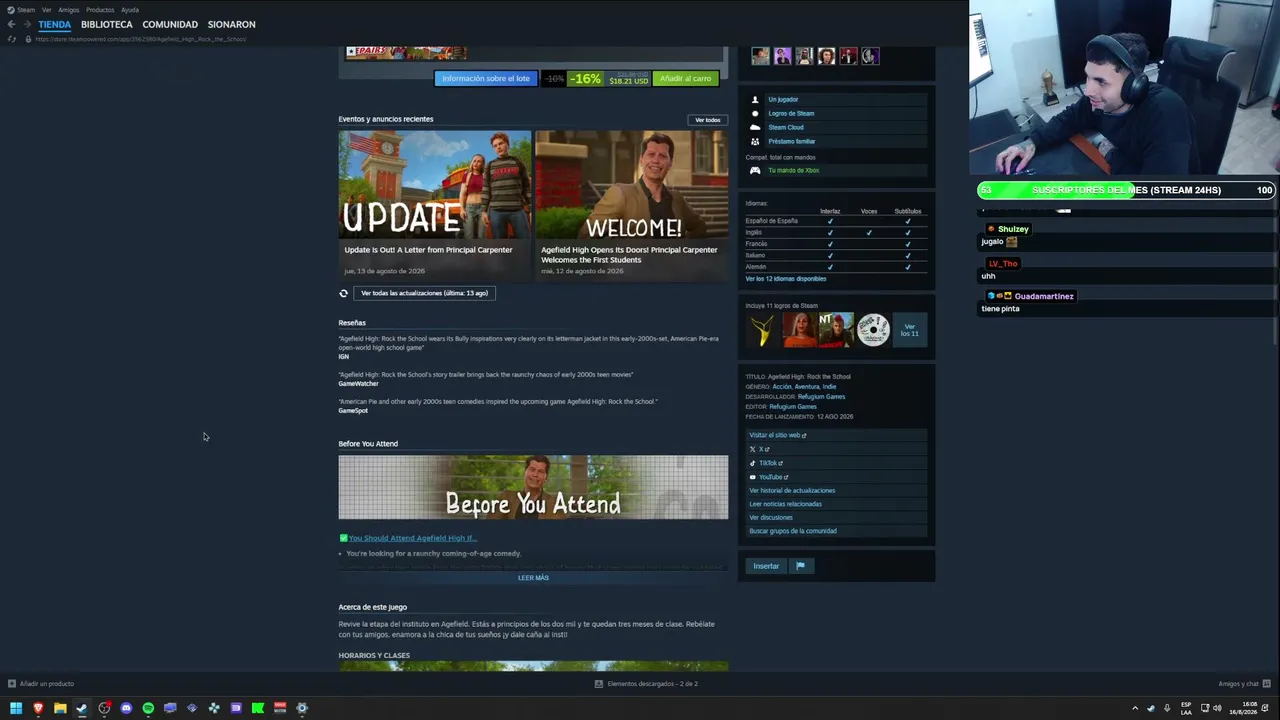This screenshot has height=720, width=1280.
Task: Go back with the Steam back arrow
Action: [12, 24]
